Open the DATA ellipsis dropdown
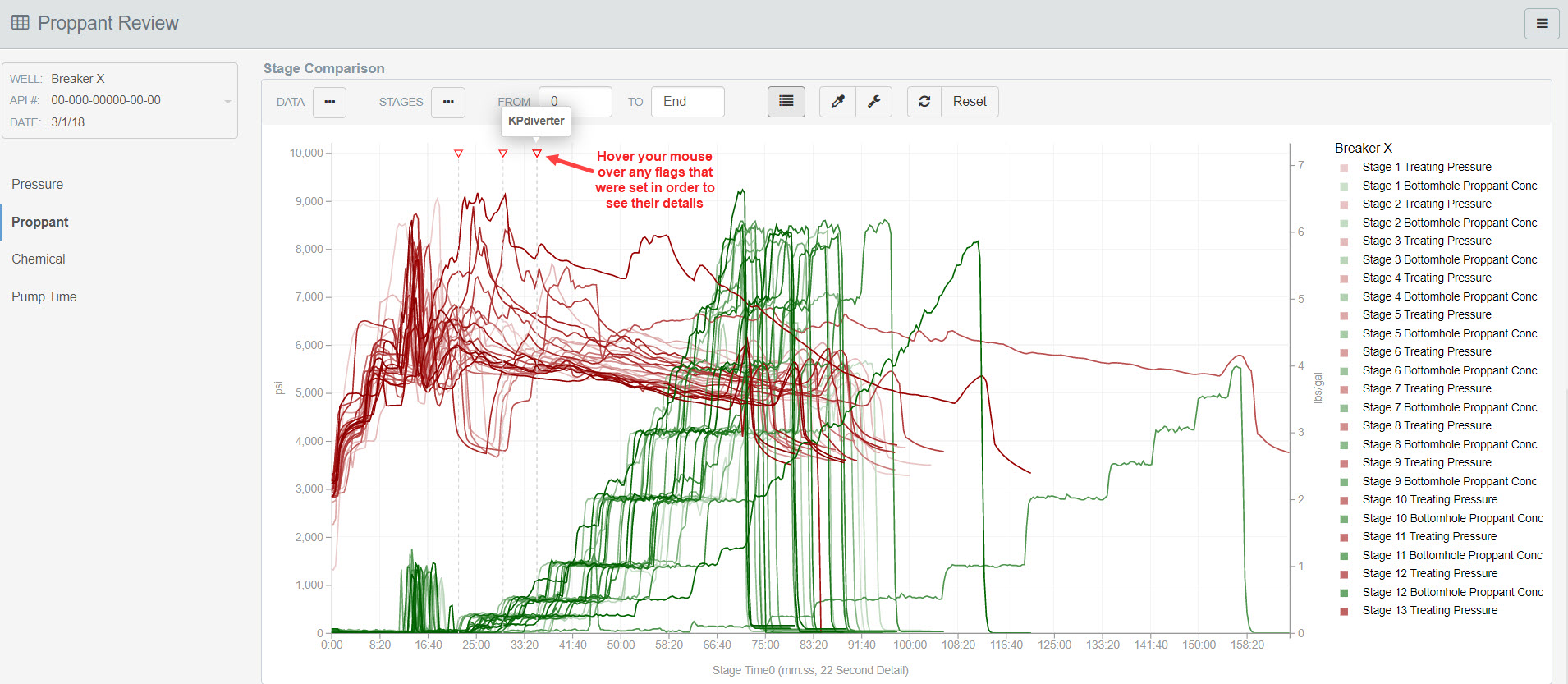Image resolution: width=1568 pixels, height=684 pixels. 329,102
